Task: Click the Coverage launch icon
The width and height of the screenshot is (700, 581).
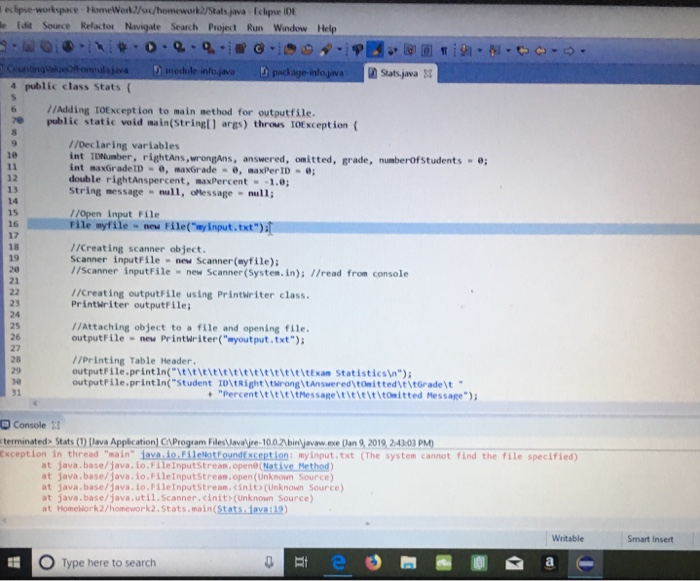Action: tap(179, 46)
